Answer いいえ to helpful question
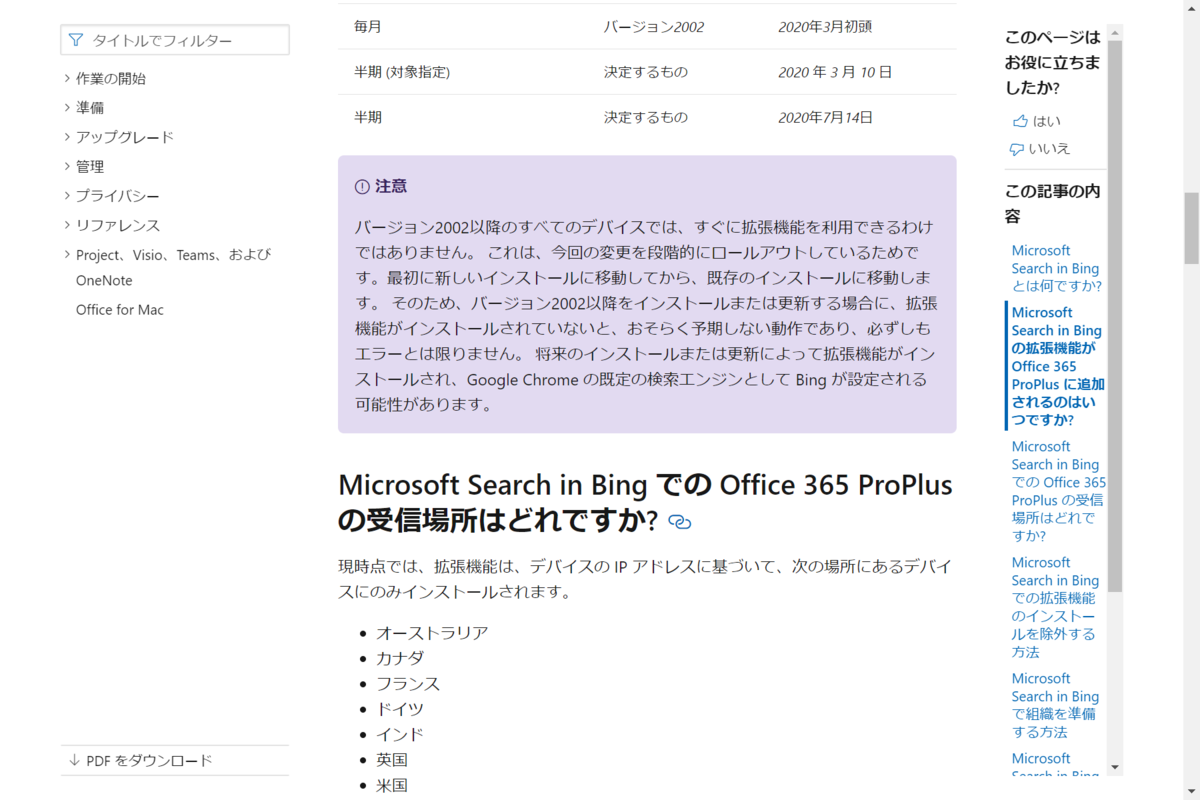 1040,149
